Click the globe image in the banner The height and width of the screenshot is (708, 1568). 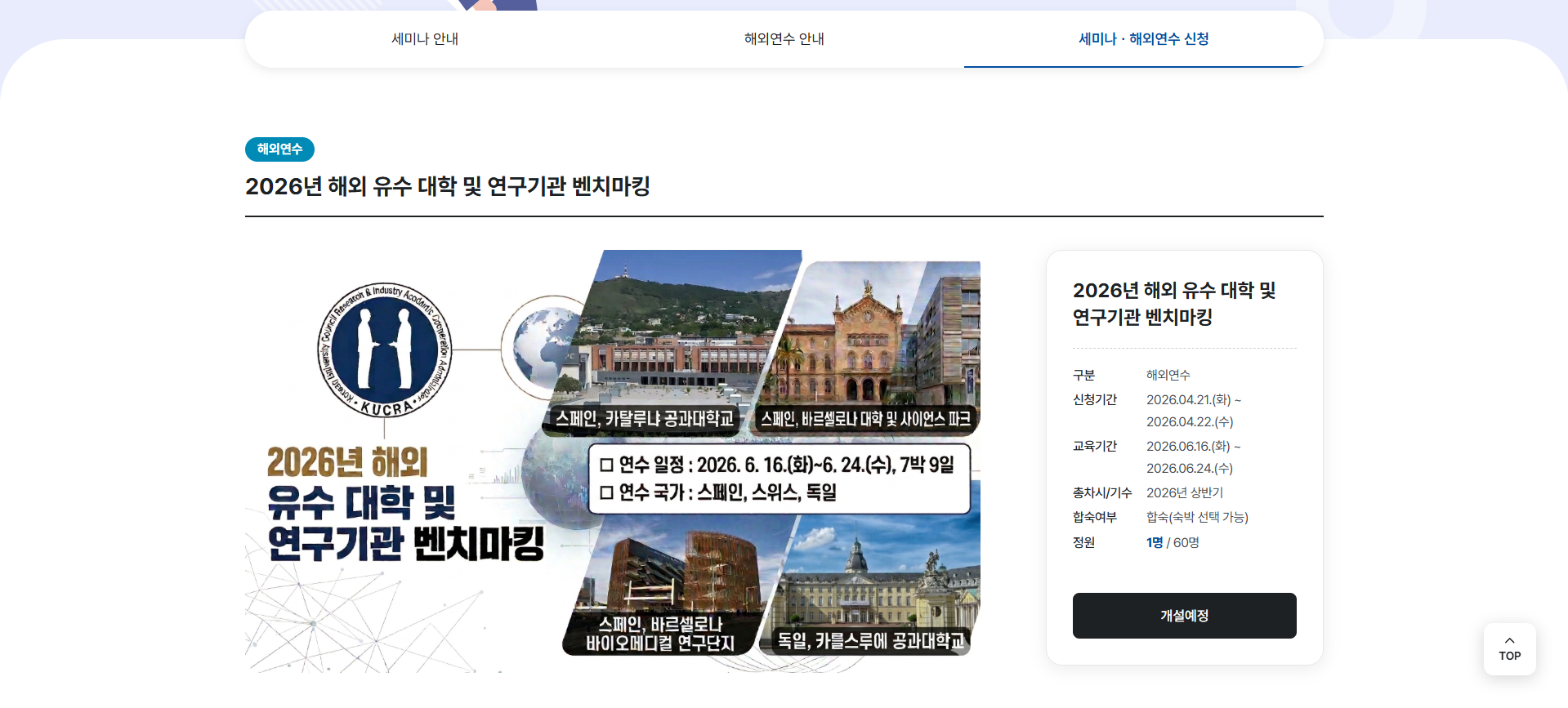pyautogui.click(x=543, y=345)
